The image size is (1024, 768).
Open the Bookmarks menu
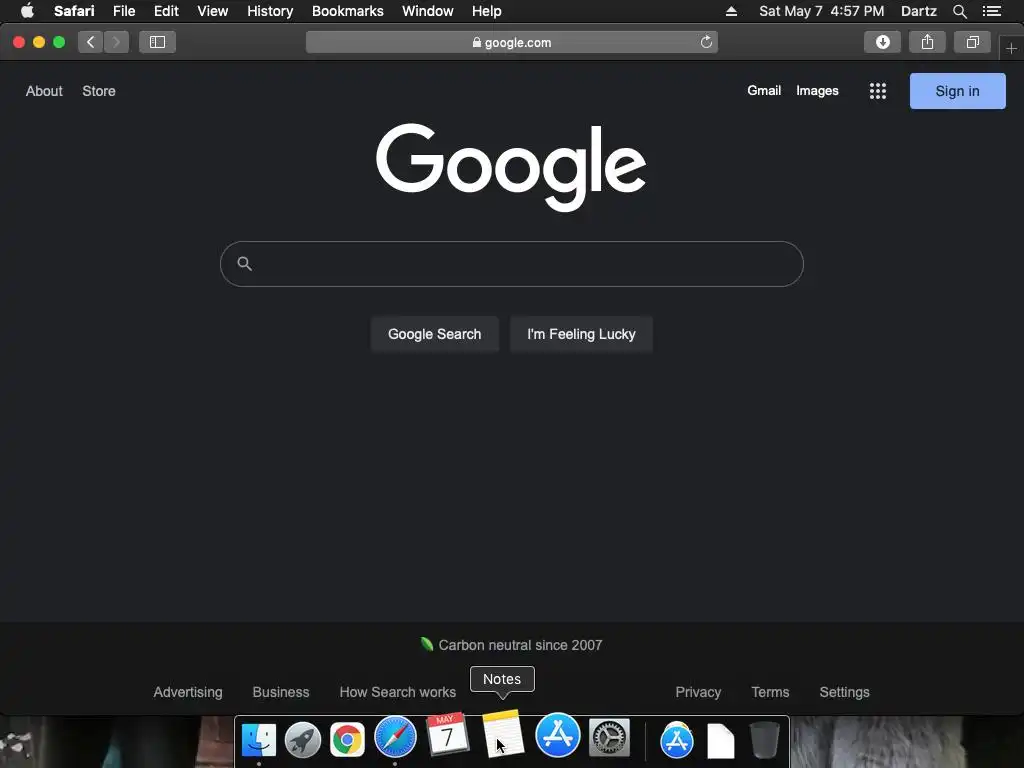pyautogui.click(x=347, y=11)
